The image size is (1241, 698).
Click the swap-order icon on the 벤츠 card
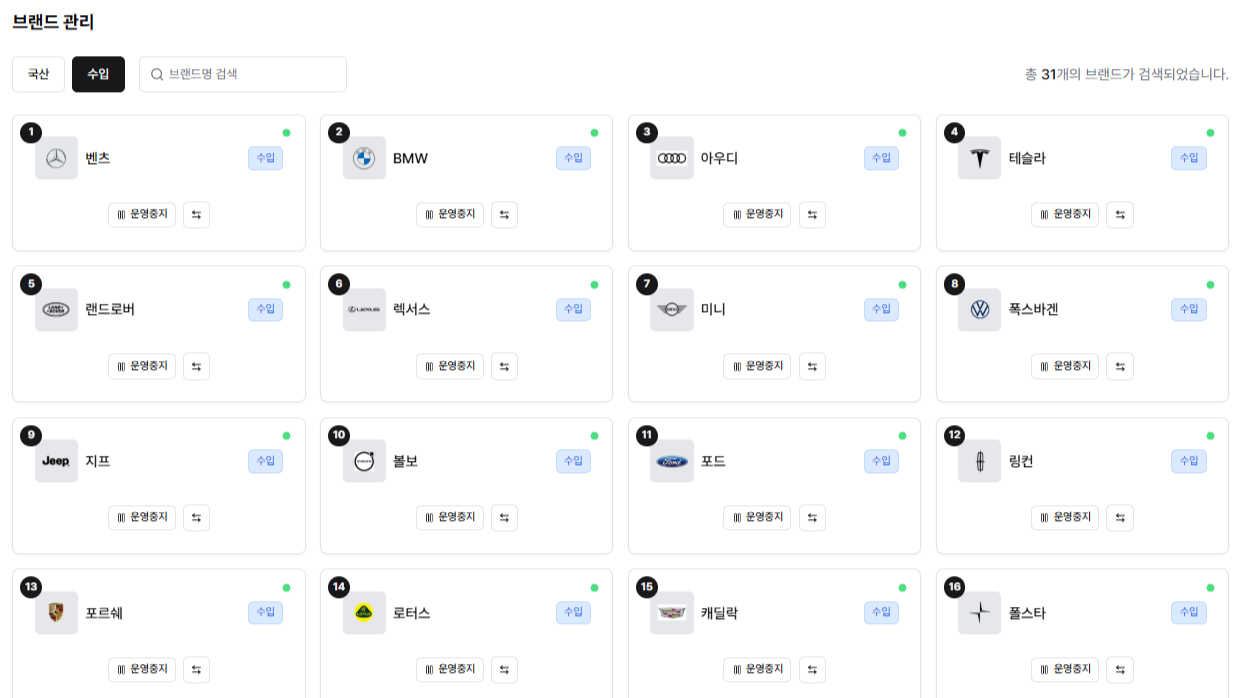pos(197,214)
